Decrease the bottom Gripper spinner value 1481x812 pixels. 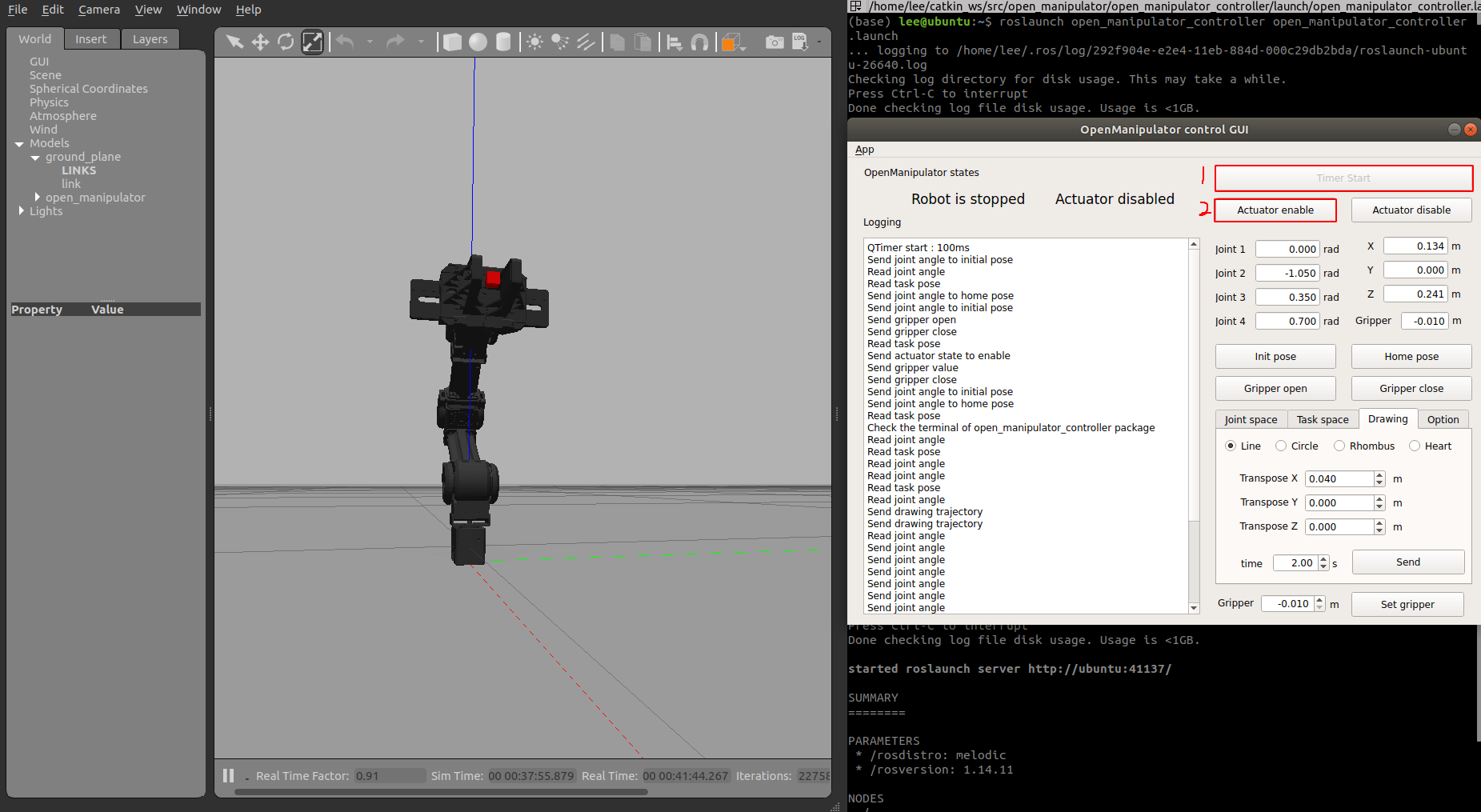coord(1319,608)
